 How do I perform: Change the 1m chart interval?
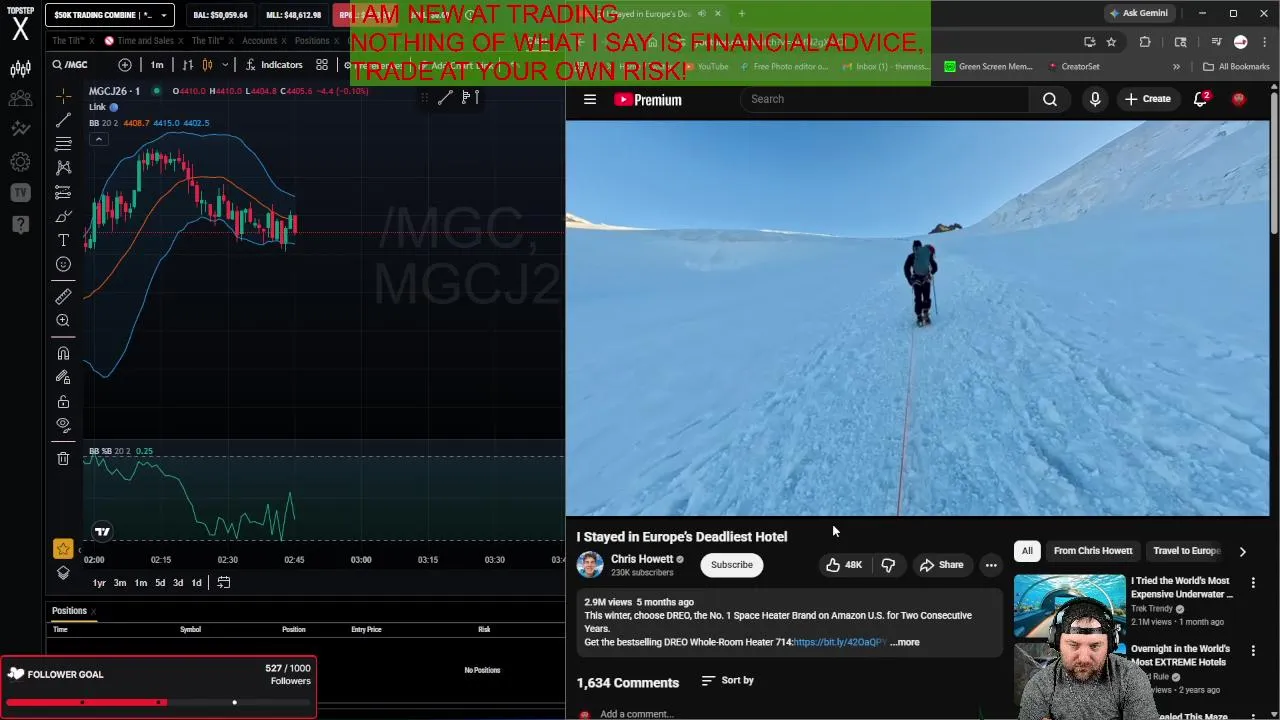pyautogui.click(x=157, y=64)
